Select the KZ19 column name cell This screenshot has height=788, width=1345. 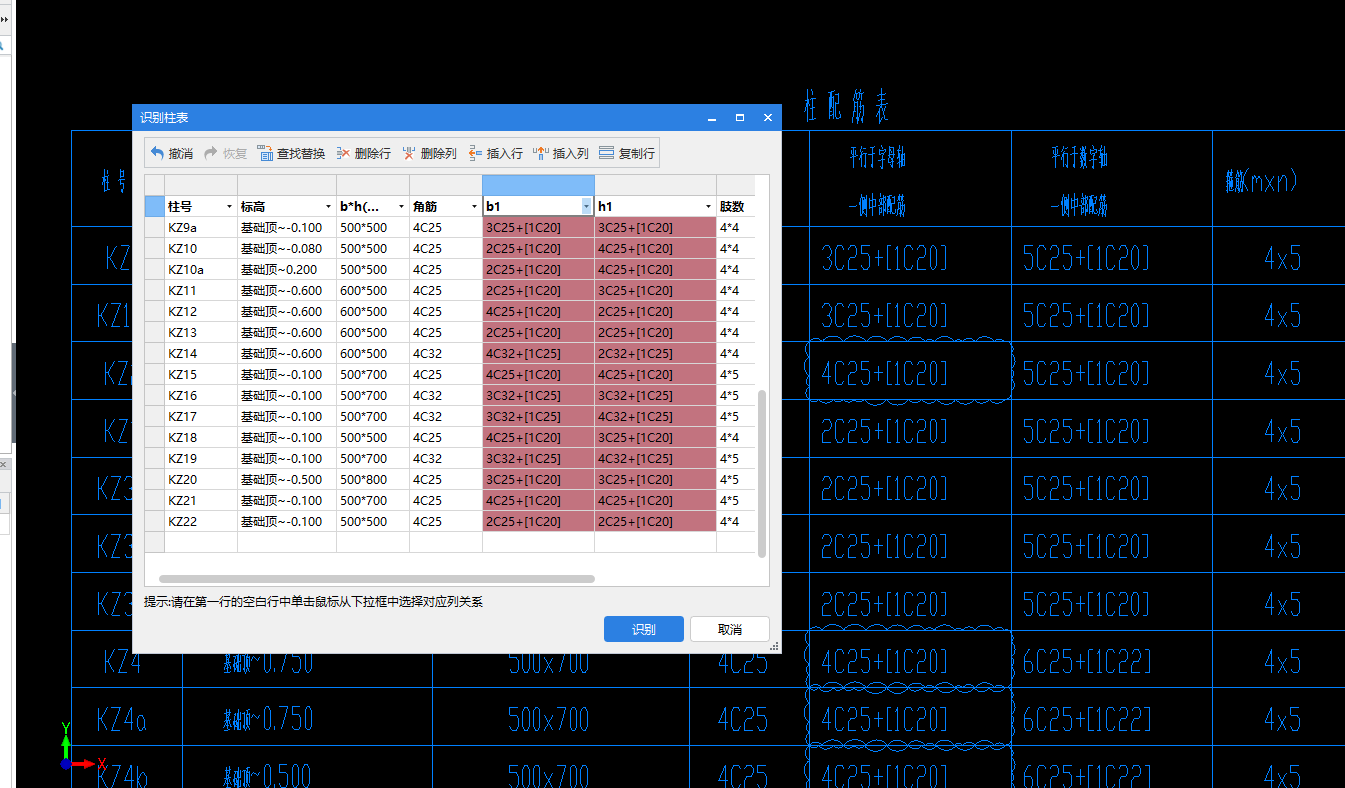tap(201, 458)
